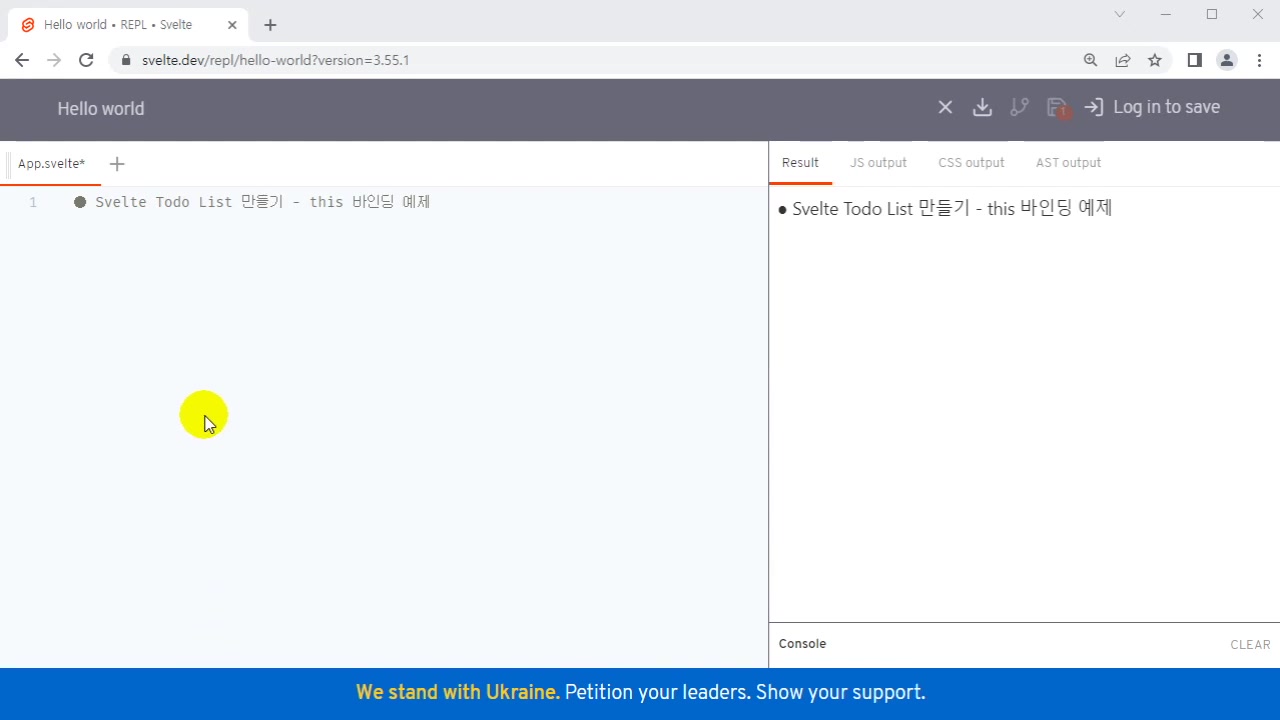Open the Chrome profile avatar menu
1280x720 pixels.
pyautogui.click(x=1227, y=60)
